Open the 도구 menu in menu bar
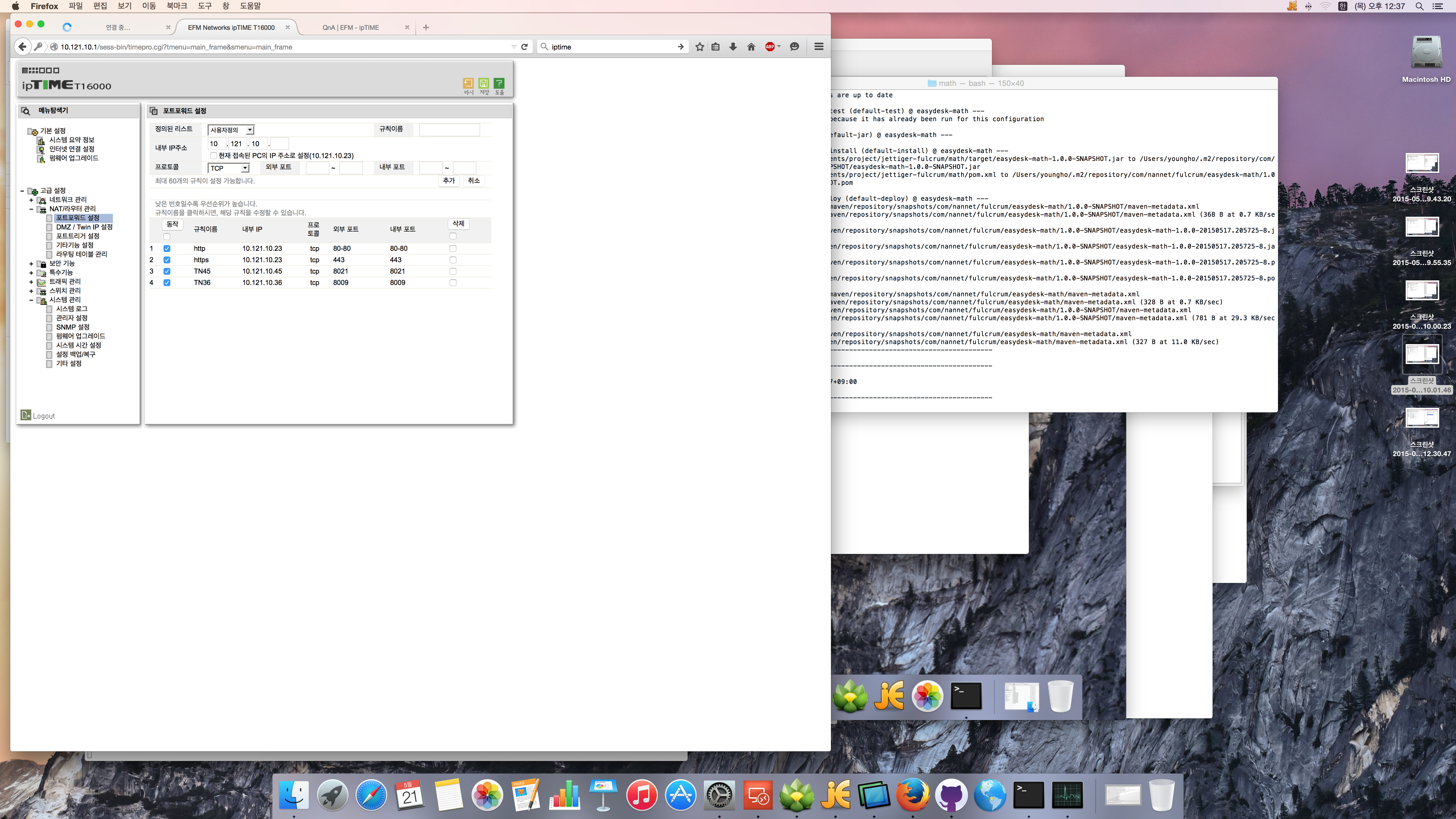The width and height of the screenshot is (1456, 819). [204, 6]
